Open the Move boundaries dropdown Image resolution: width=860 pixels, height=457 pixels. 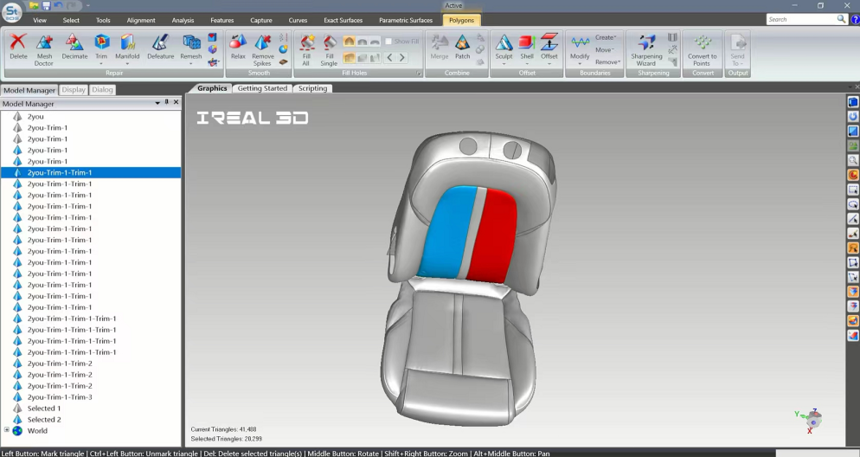(603, 50)
